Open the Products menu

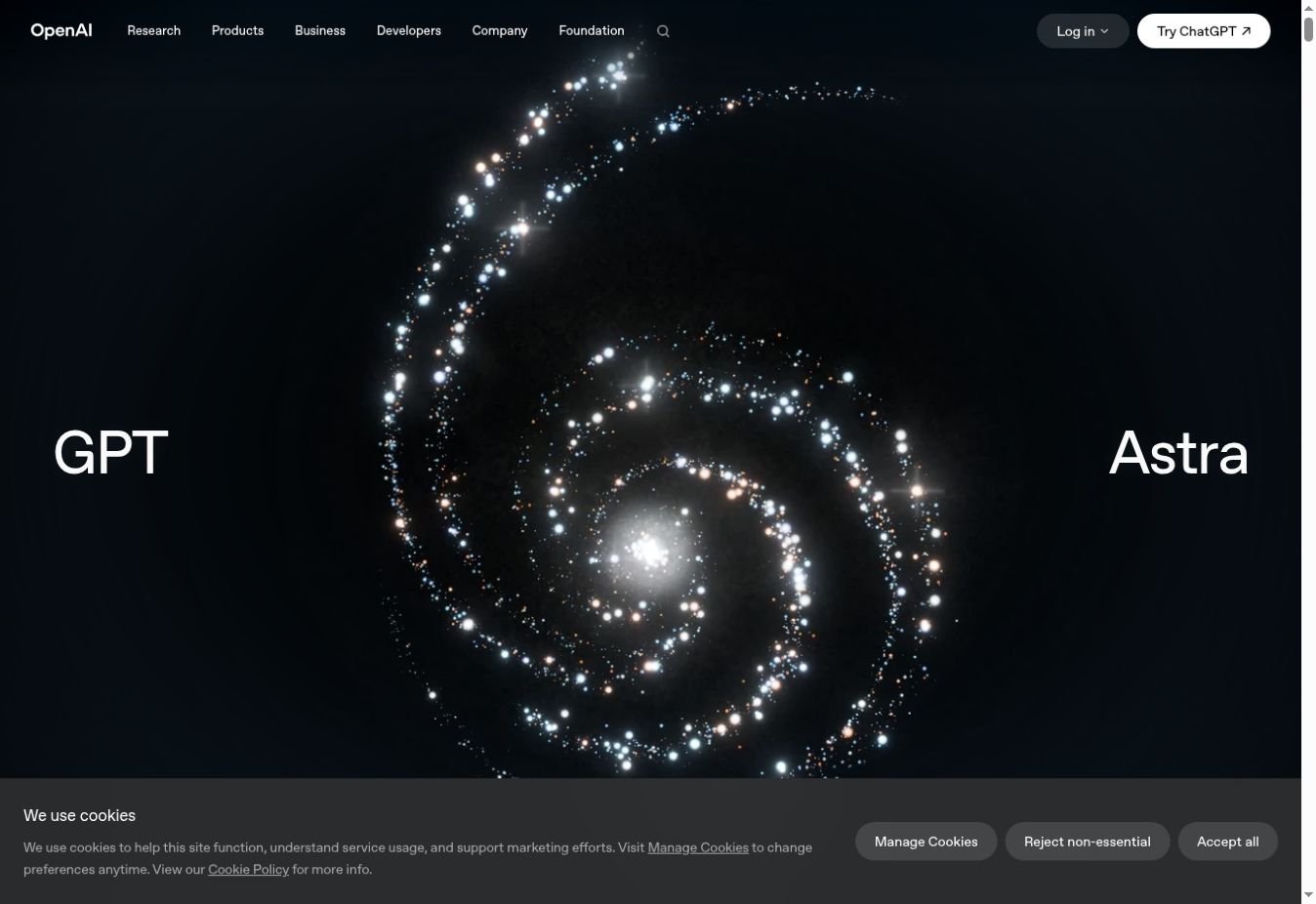pos(237,30)
